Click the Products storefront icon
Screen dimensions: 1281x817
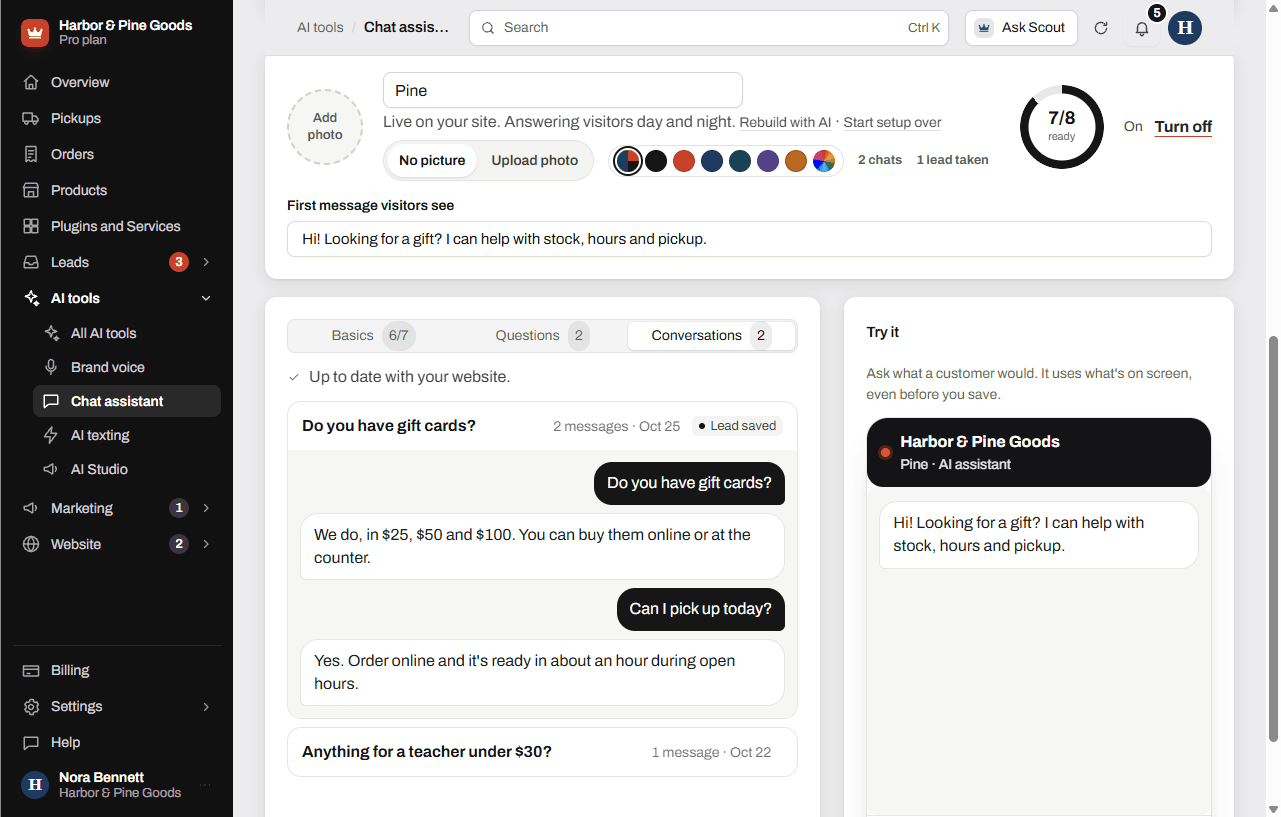[31, 190]
